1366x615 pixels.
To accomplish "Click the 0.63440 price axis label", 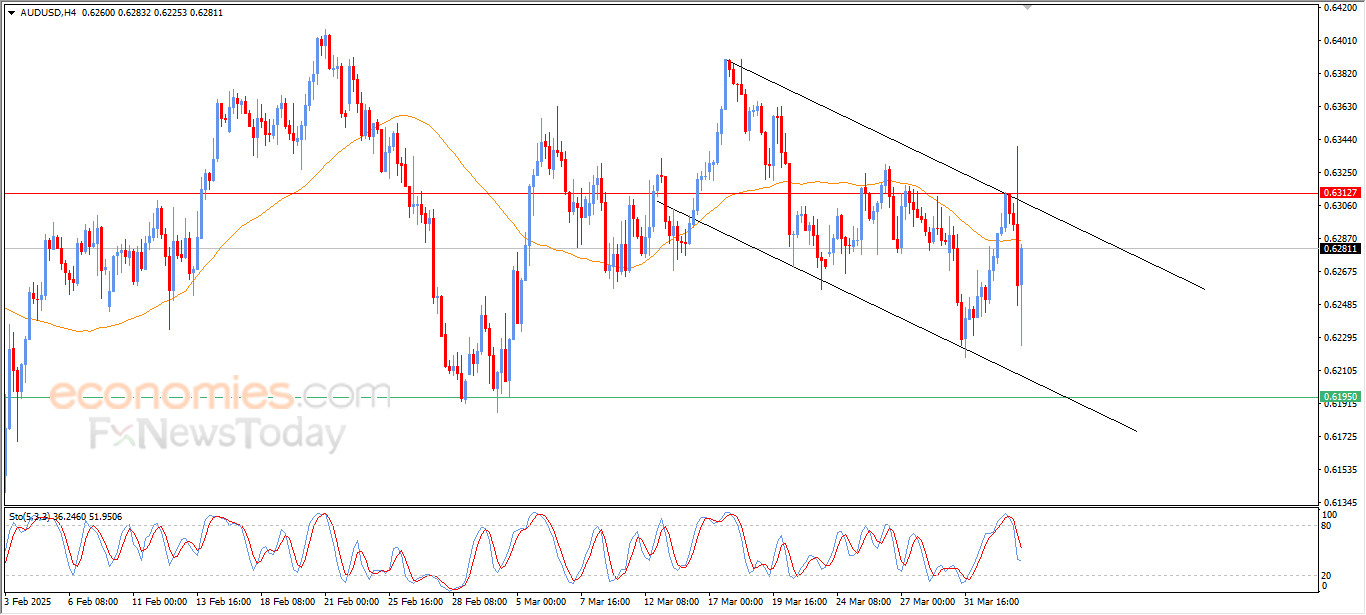I will [x=1340, y=139].
